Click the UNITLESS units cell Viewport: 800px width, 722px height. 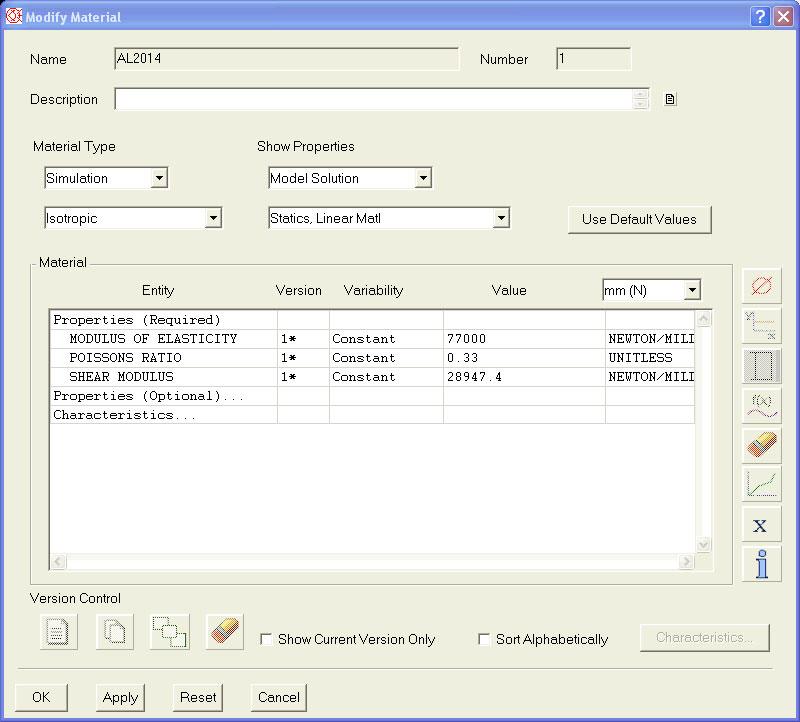[650, 358]
